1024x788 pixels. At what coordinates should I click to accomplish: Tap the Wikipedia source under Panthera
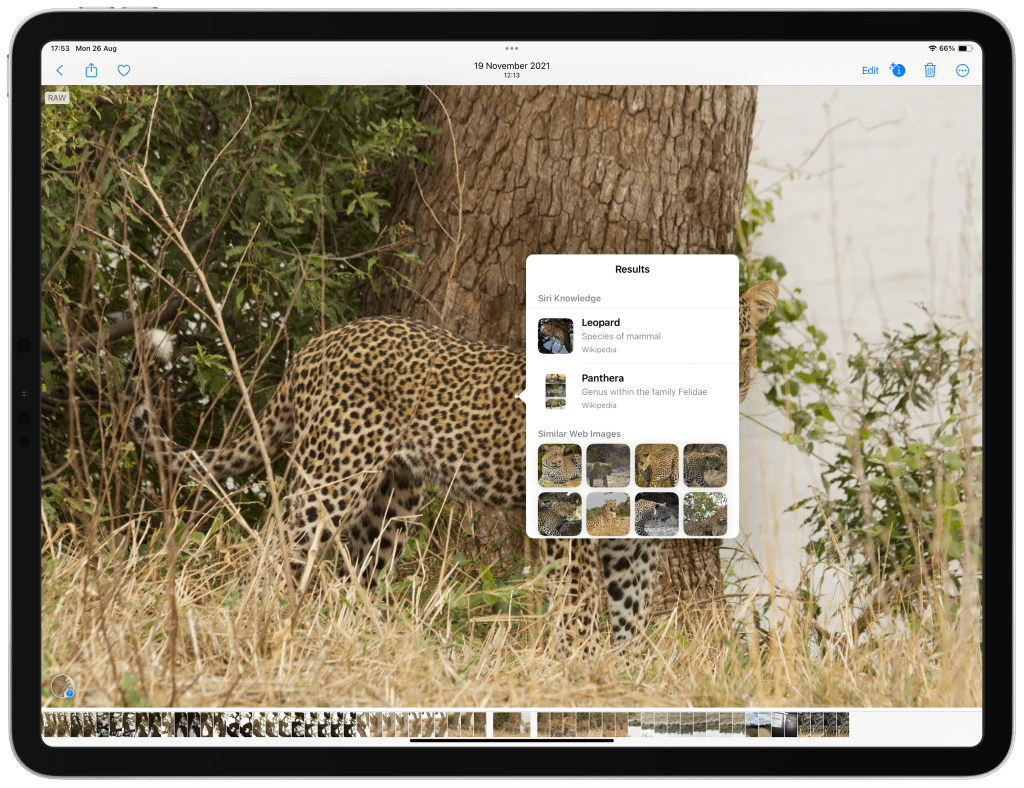[x=599, y=406]
